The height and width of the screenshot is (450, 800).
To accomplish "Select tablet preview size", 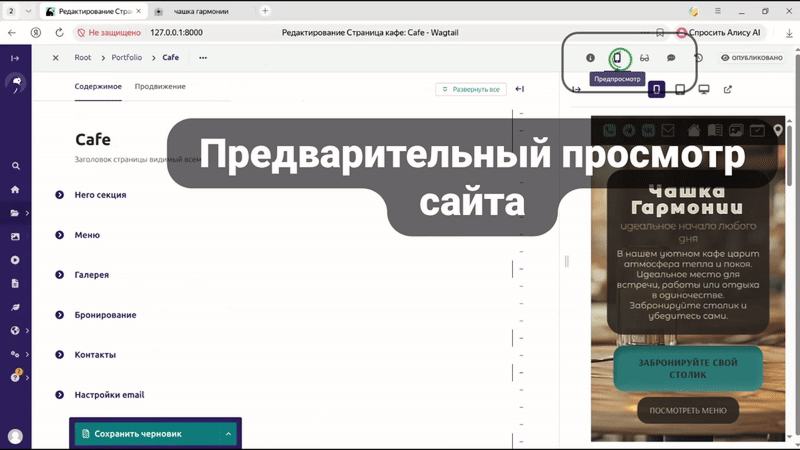I will pos(680,89).
